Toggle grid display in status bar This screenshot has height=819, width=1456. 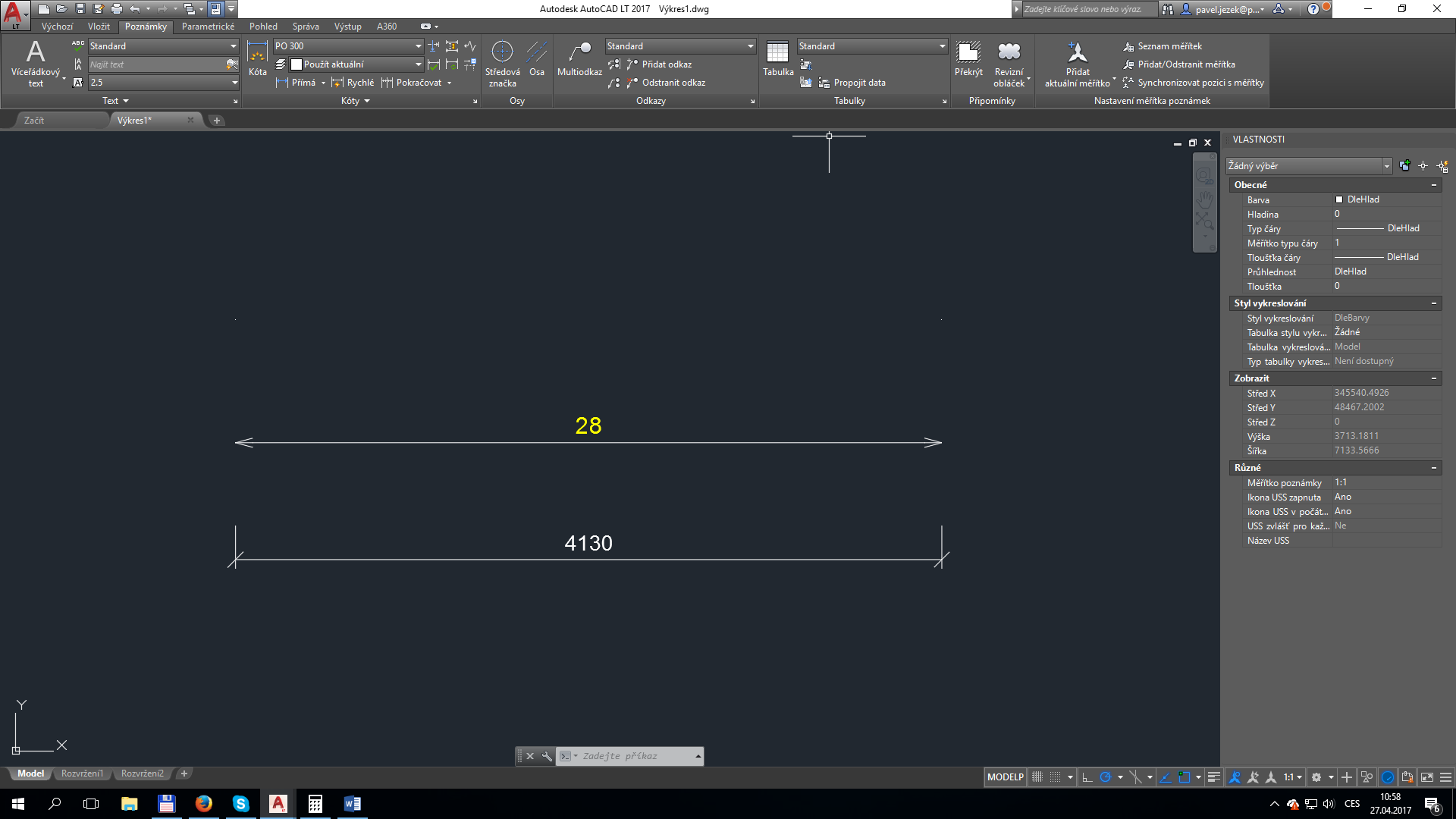pos(1037,777)
